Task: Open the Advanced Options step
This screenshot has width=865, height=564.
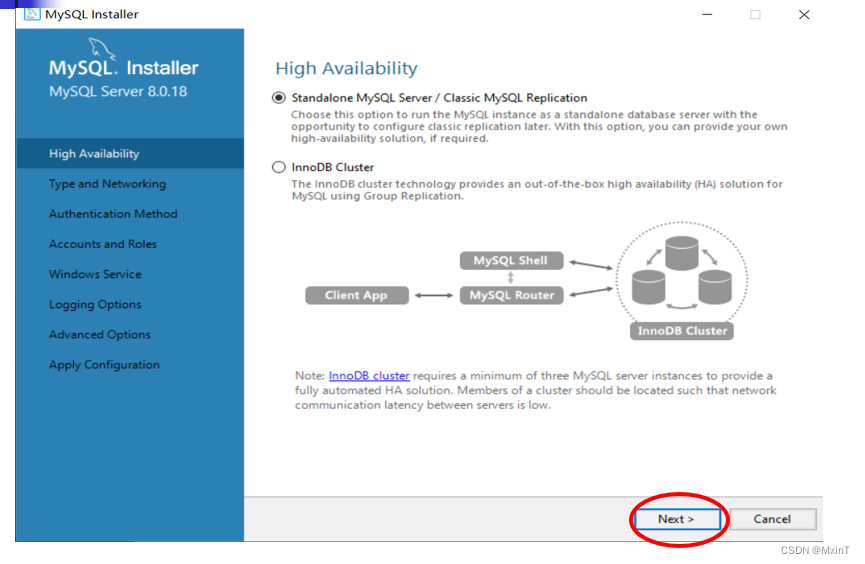Action: point(99,334)
